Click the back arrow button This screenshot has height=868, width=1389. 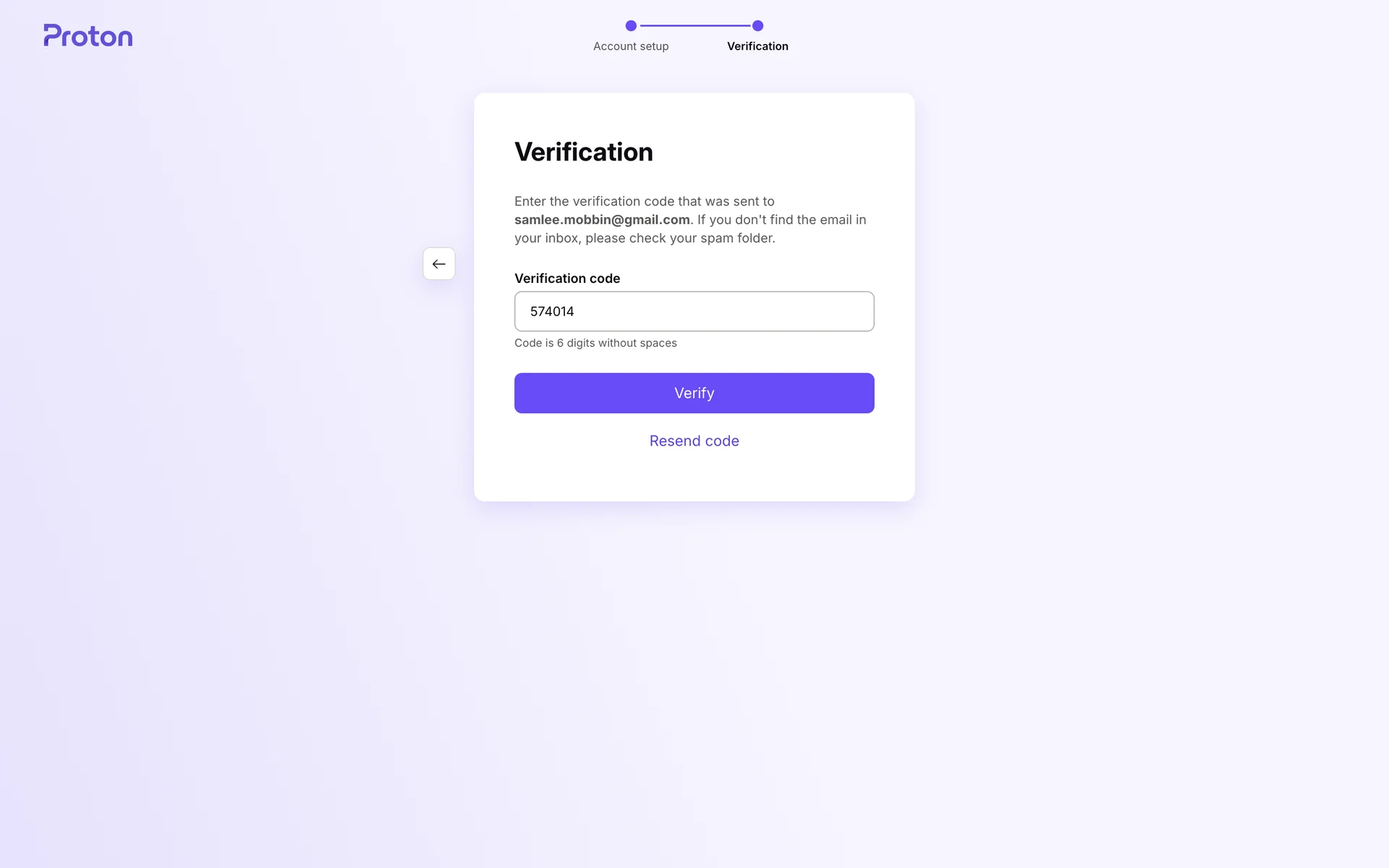438,264
